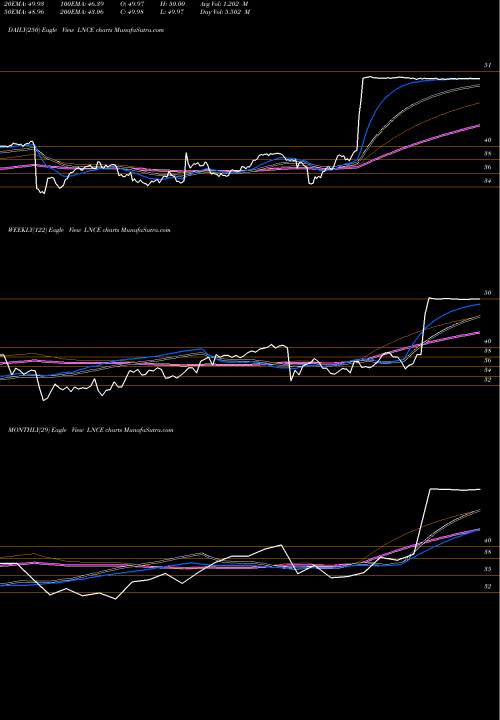This screenshot has width=500, height=720.
Task: Select the low price L: 49.97
Action: (x=172, y=12)
